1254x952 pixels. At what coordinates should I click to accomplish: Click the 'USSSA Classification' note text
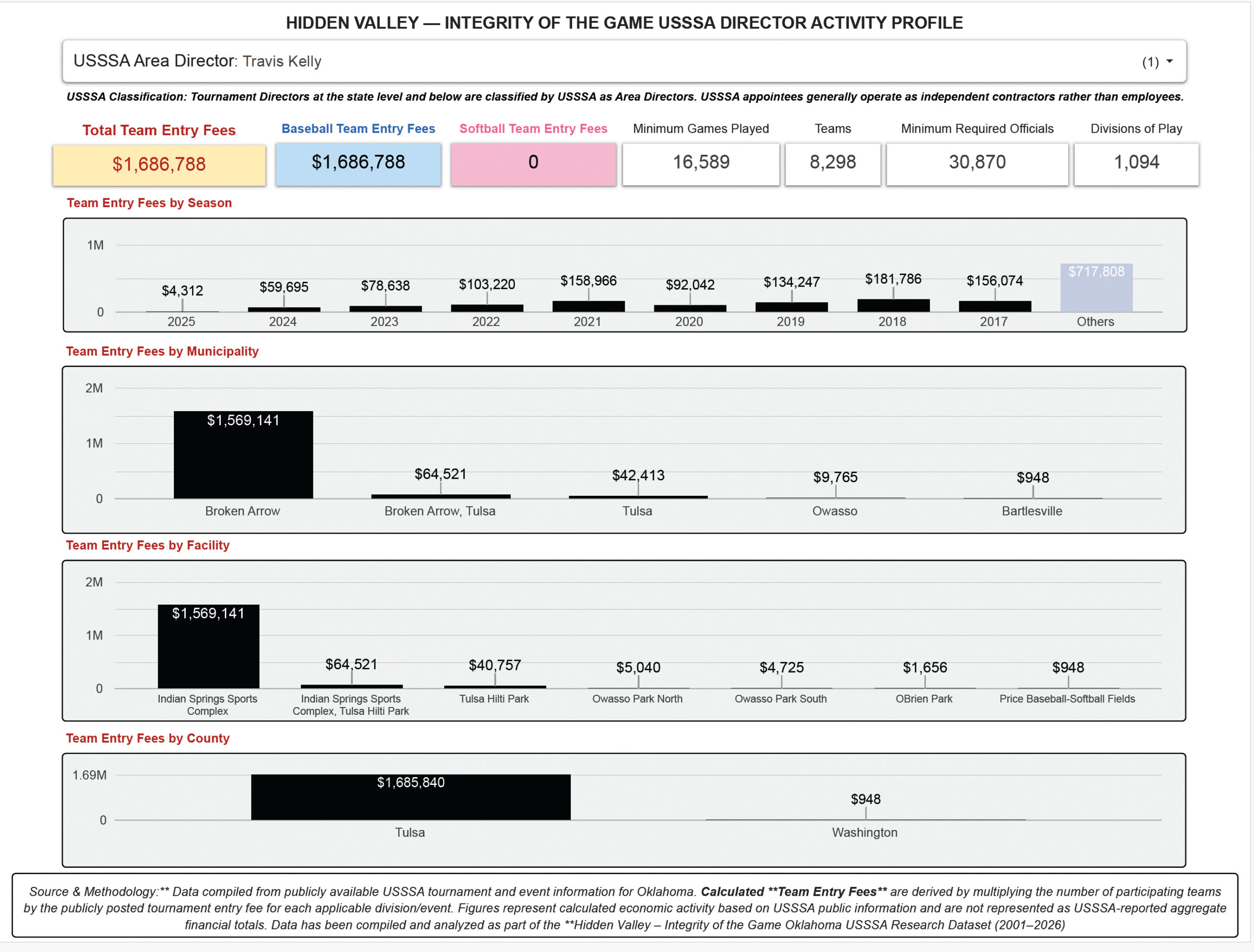click(x=625, y=97)
